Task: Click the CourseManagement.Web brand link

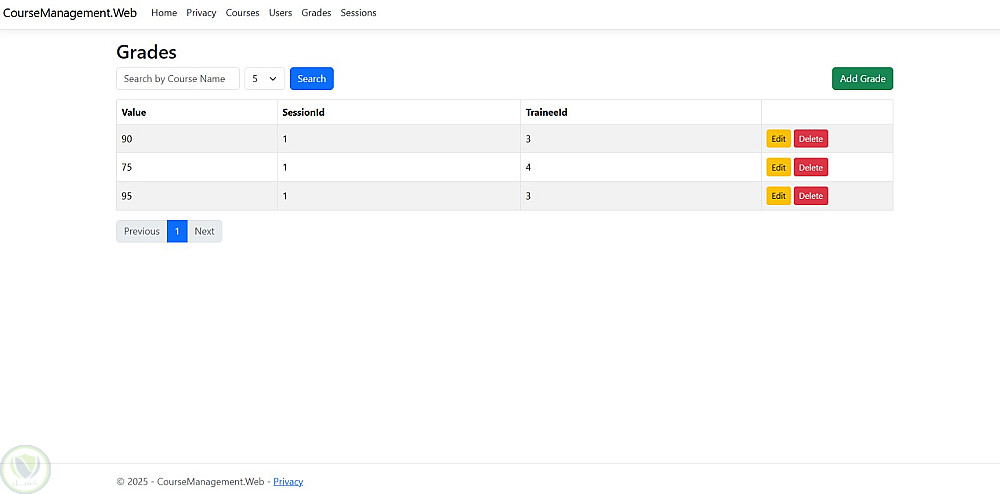Action: click(x=70, y=13)
